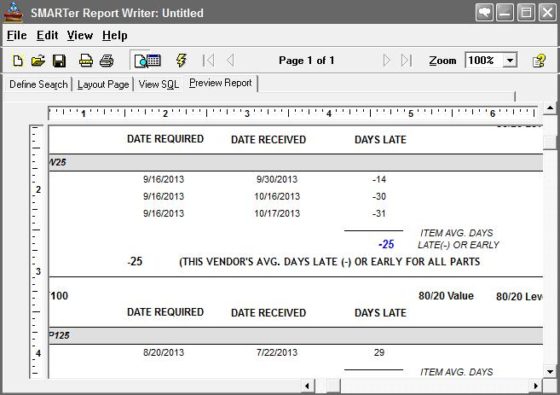This screenshot has width=560, height=395.
Task: Click the first DATE REQUIRED header
Action: [x=165, y=139]
